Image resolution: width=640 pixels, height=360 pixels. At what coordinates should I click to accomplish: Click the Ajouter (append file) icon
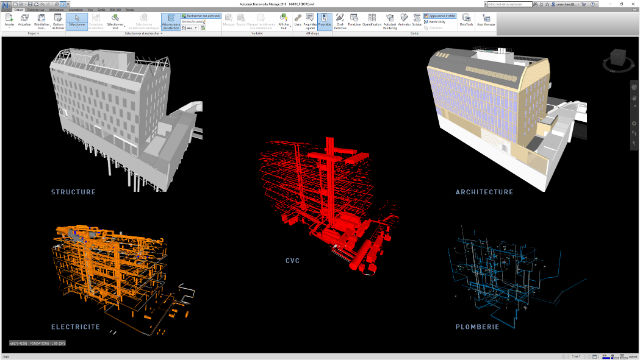click(x=9, y=20)
